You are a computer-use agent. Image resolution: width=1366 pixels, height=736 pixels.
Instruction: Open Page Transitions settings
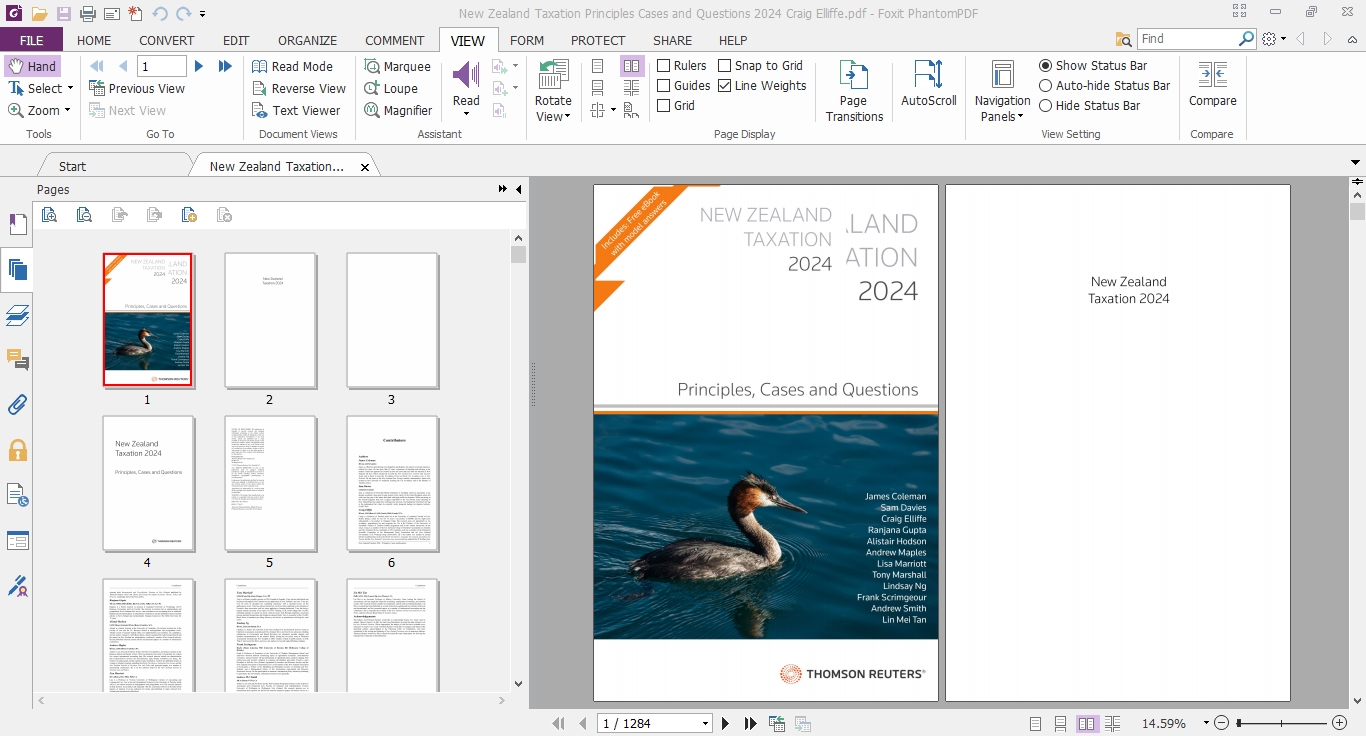[854, 90]
